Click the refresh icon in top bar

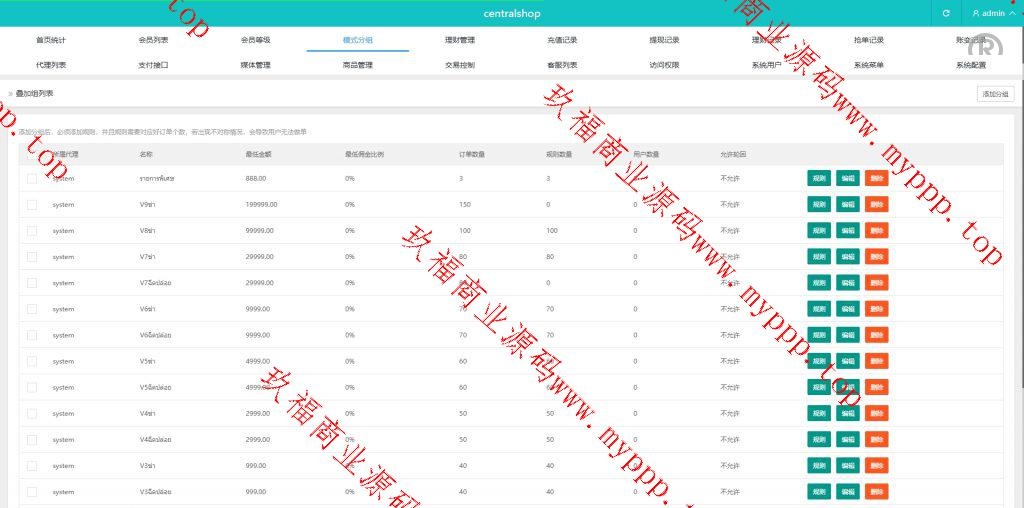click(x=946, y=14)
